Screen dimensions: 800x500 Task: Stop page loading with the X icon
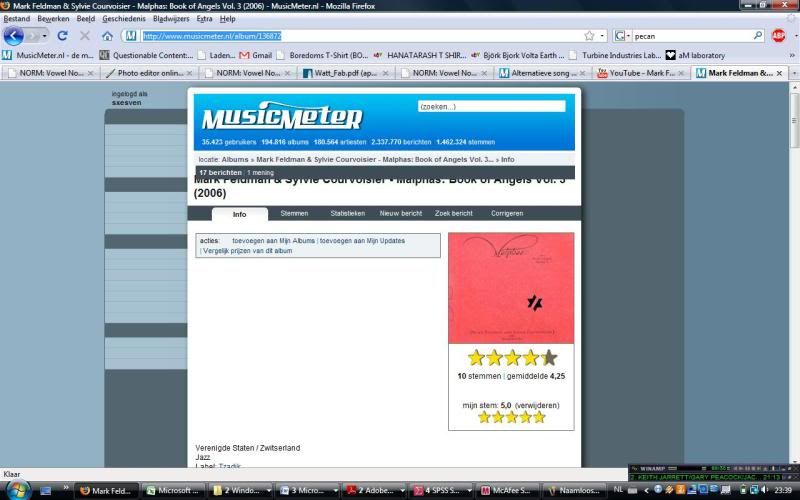84,36
